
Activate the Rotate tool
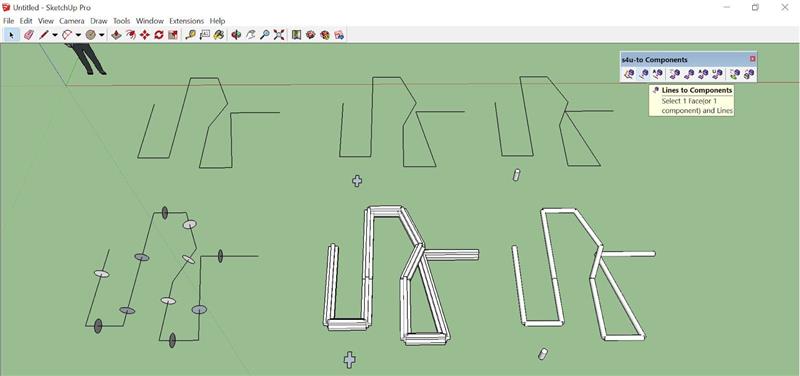point(159,35)
